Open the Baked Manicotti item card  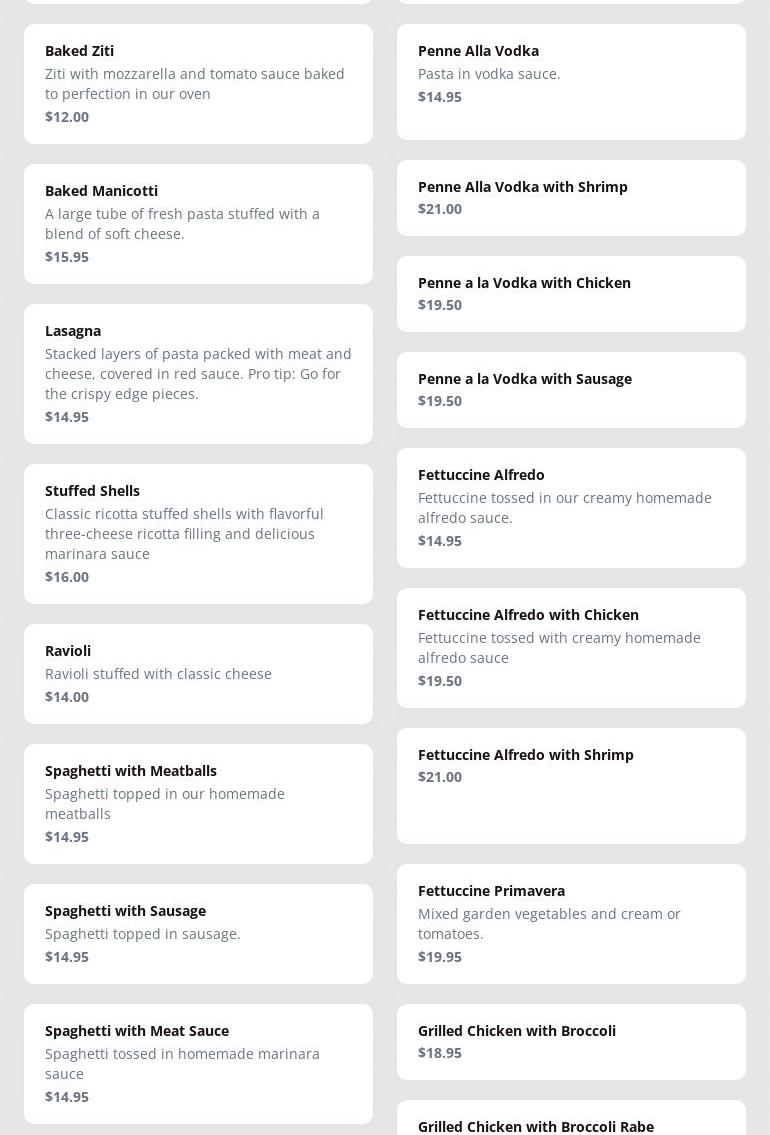tap(198, 223)
